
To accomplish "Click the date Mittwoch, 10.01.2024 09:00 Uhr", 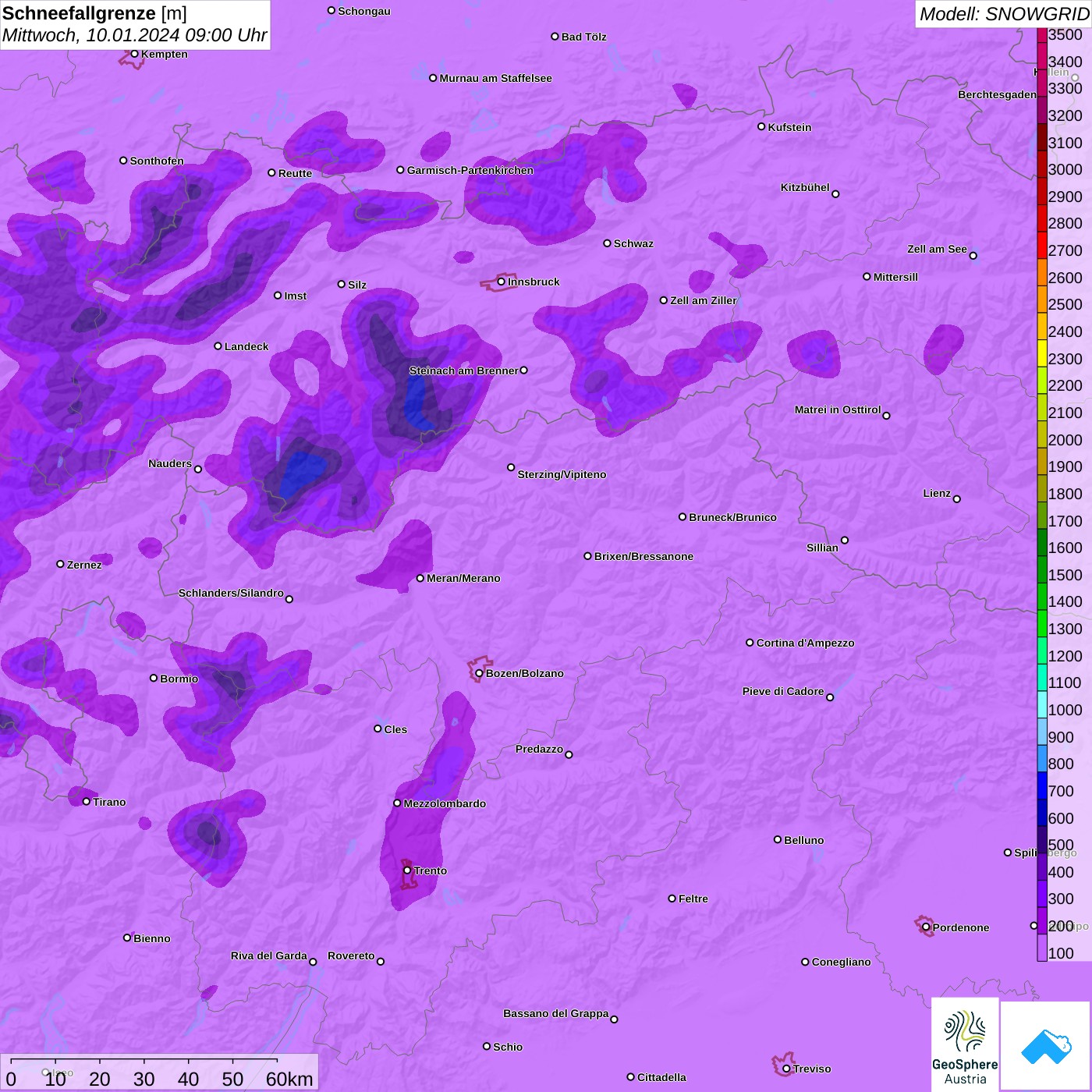I will [134, 35].
